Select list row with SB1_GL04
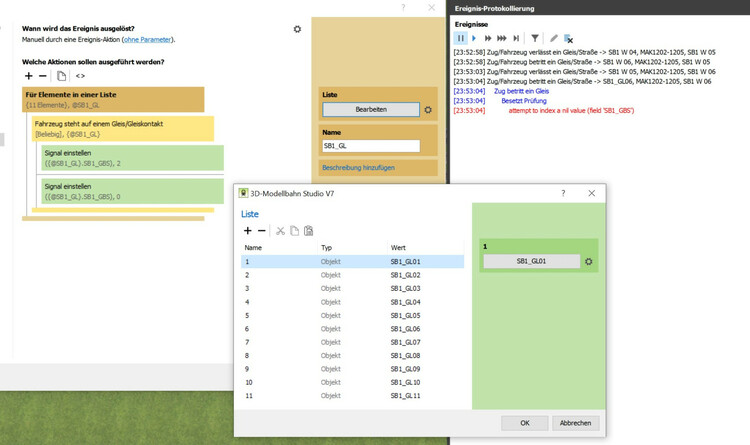Image resolution: width=750 pixels, height=445 pixels. point(353,302)
